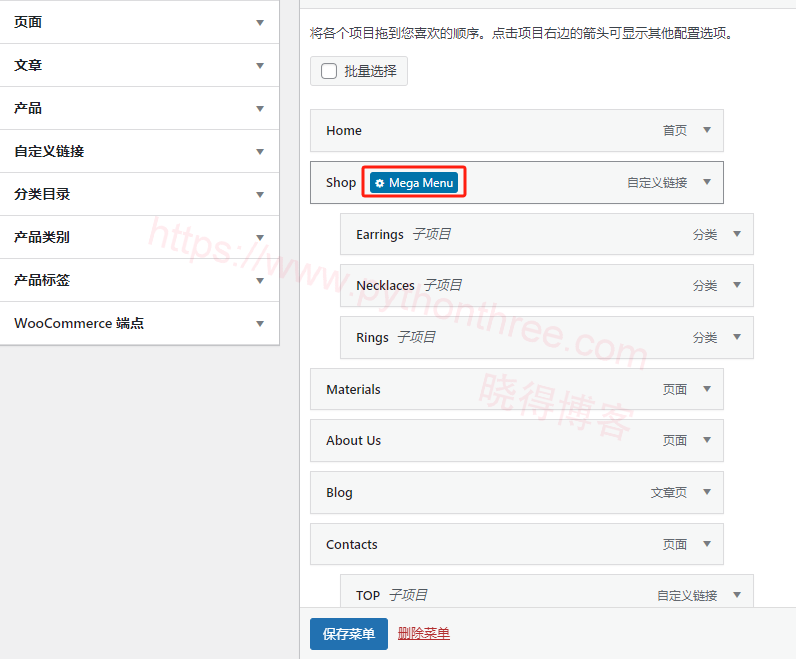
Task: Expand the 分类目录 panel
Action: [x=260, y=194]
